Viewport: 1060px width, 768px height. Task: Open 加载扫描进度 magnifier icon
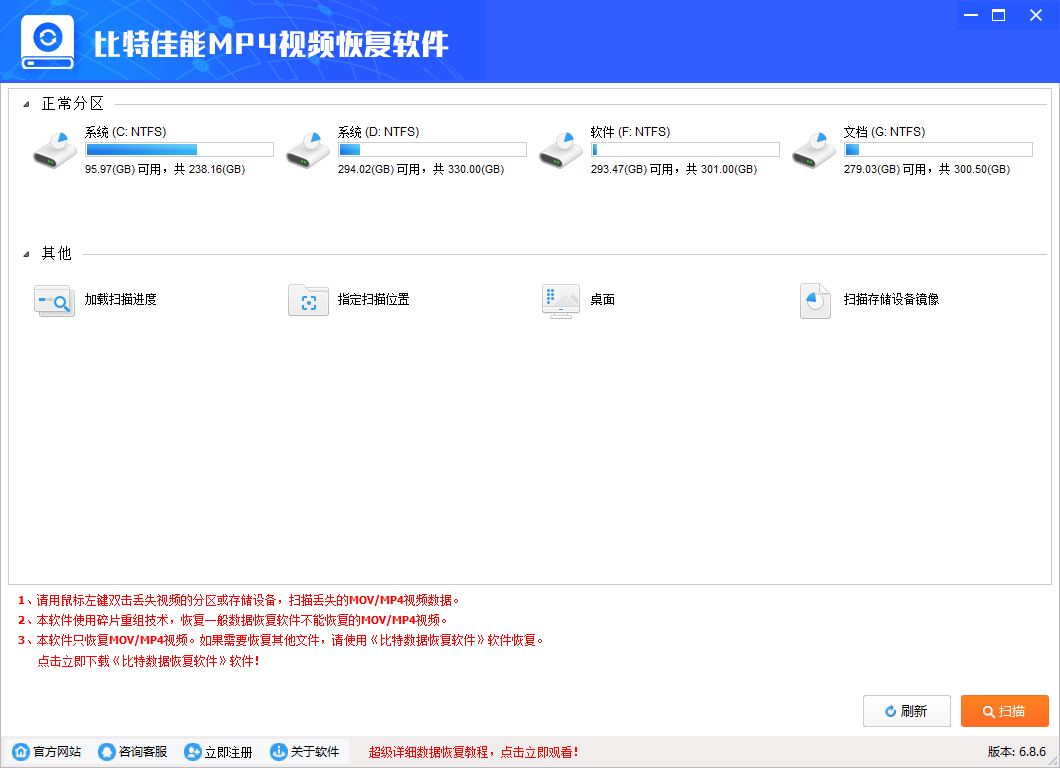(54, 300)
